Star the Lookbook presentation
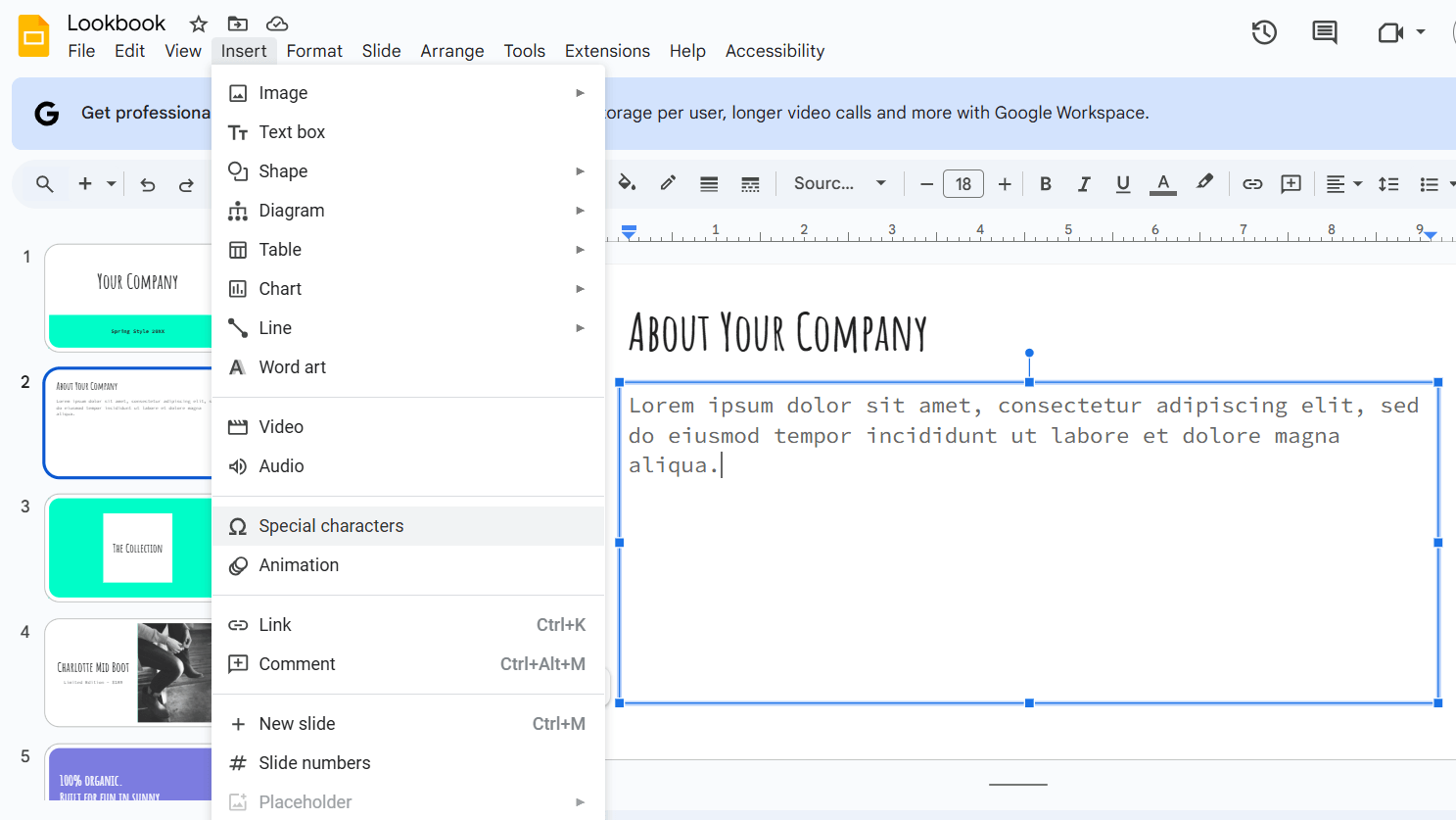 tap(197, 23)
